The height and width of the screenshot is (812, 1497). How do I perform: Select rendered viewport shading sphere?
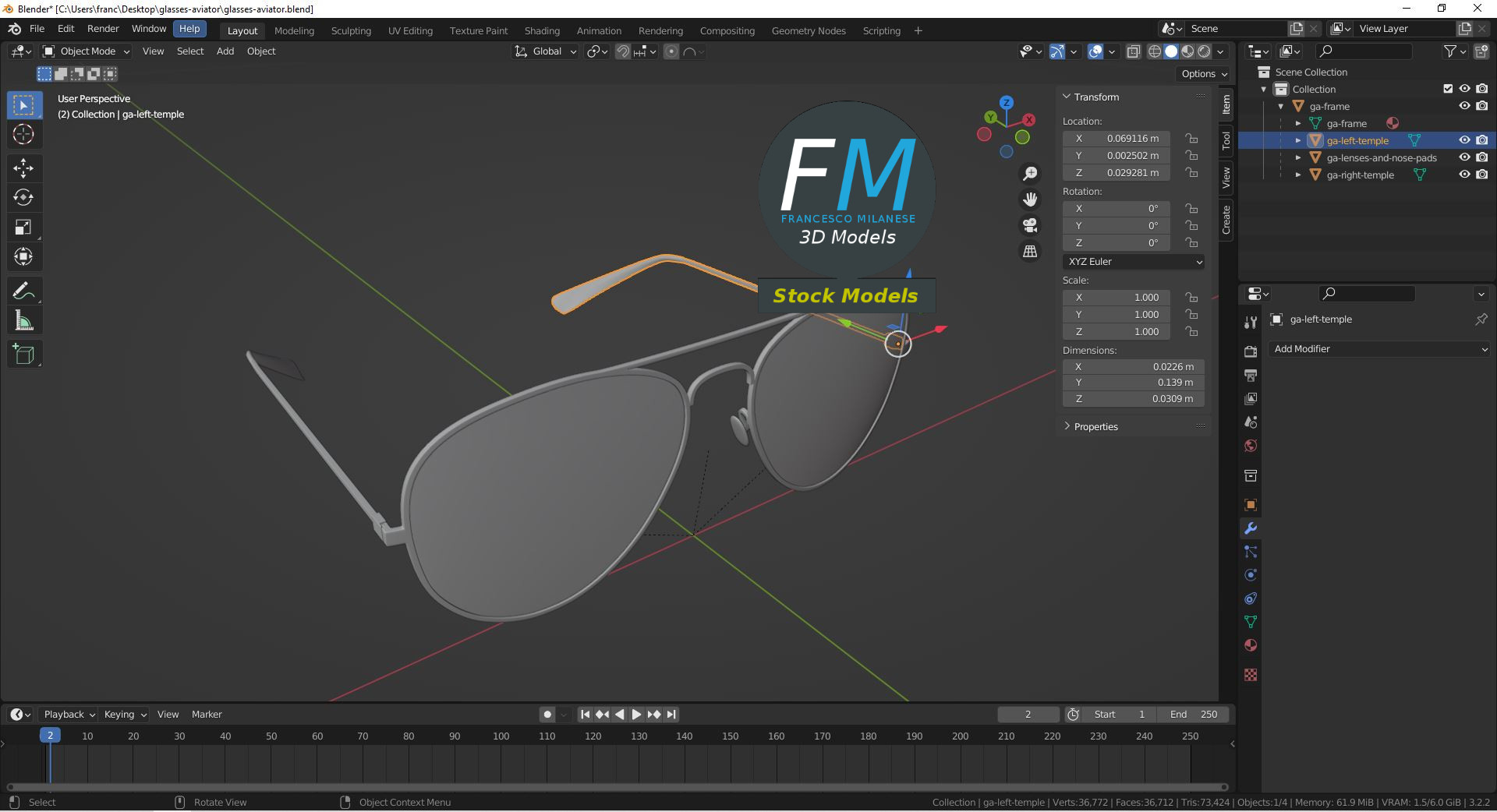point(1204,51)
